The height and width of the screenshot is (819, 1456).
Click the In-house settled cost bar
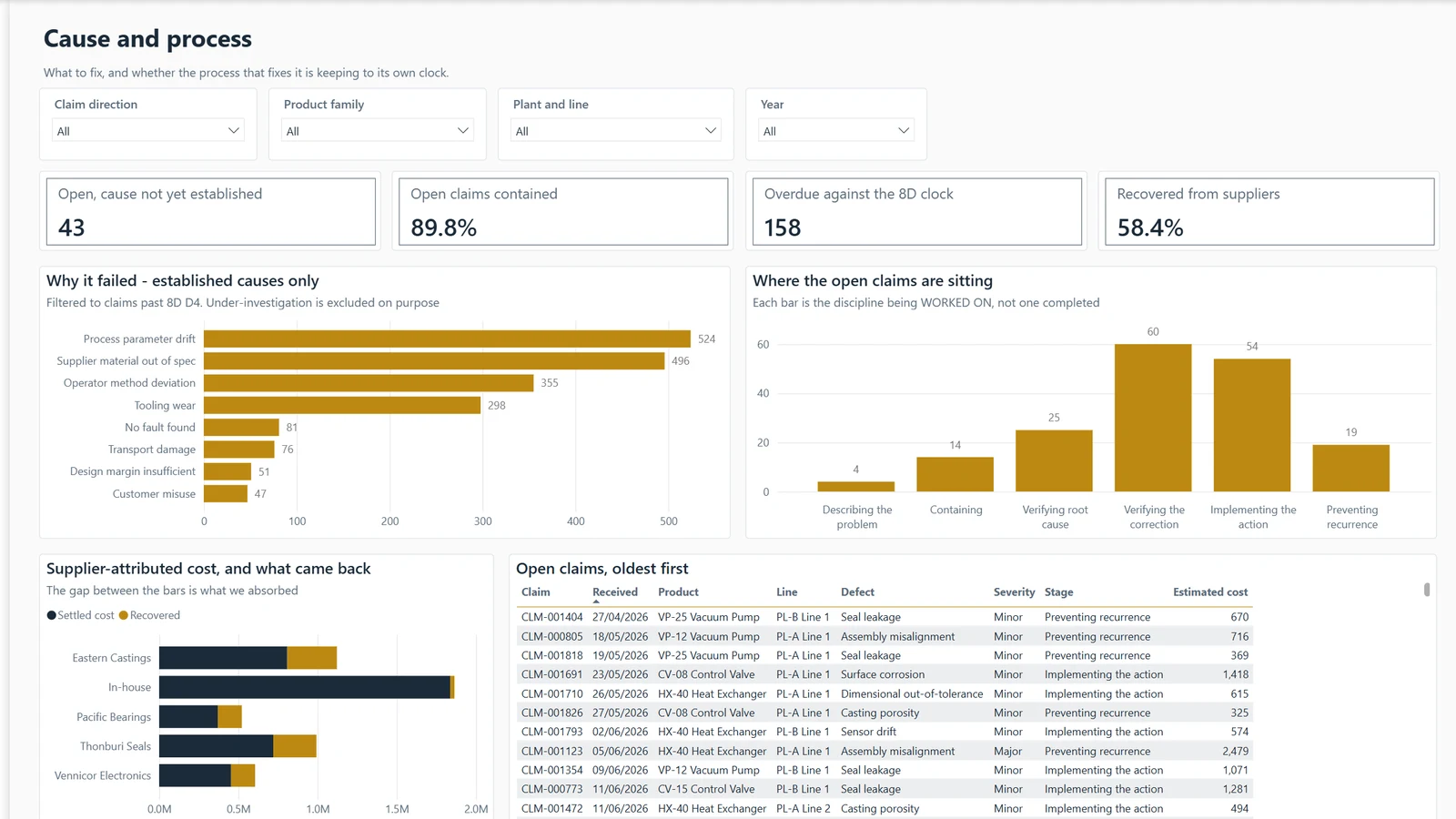tap(305, 687)
